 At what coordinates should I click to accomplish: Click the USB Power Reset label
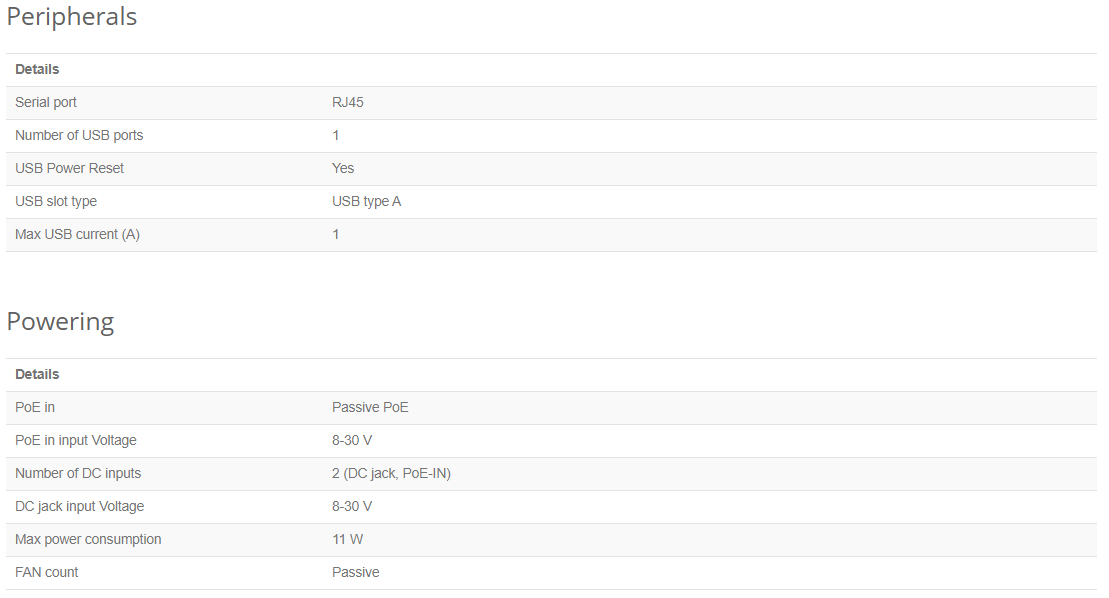point(69,168)
